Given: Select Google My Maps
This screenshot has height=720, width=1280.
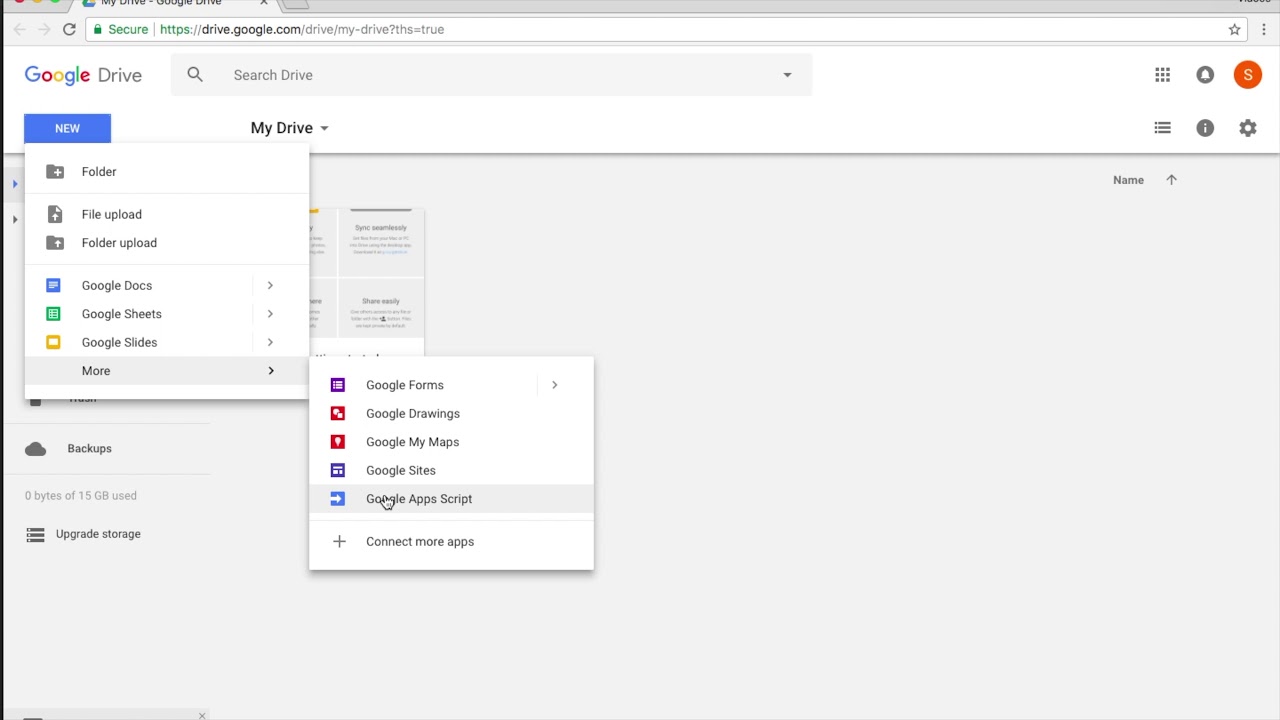Looking at the screenshot, I should 451,442.
